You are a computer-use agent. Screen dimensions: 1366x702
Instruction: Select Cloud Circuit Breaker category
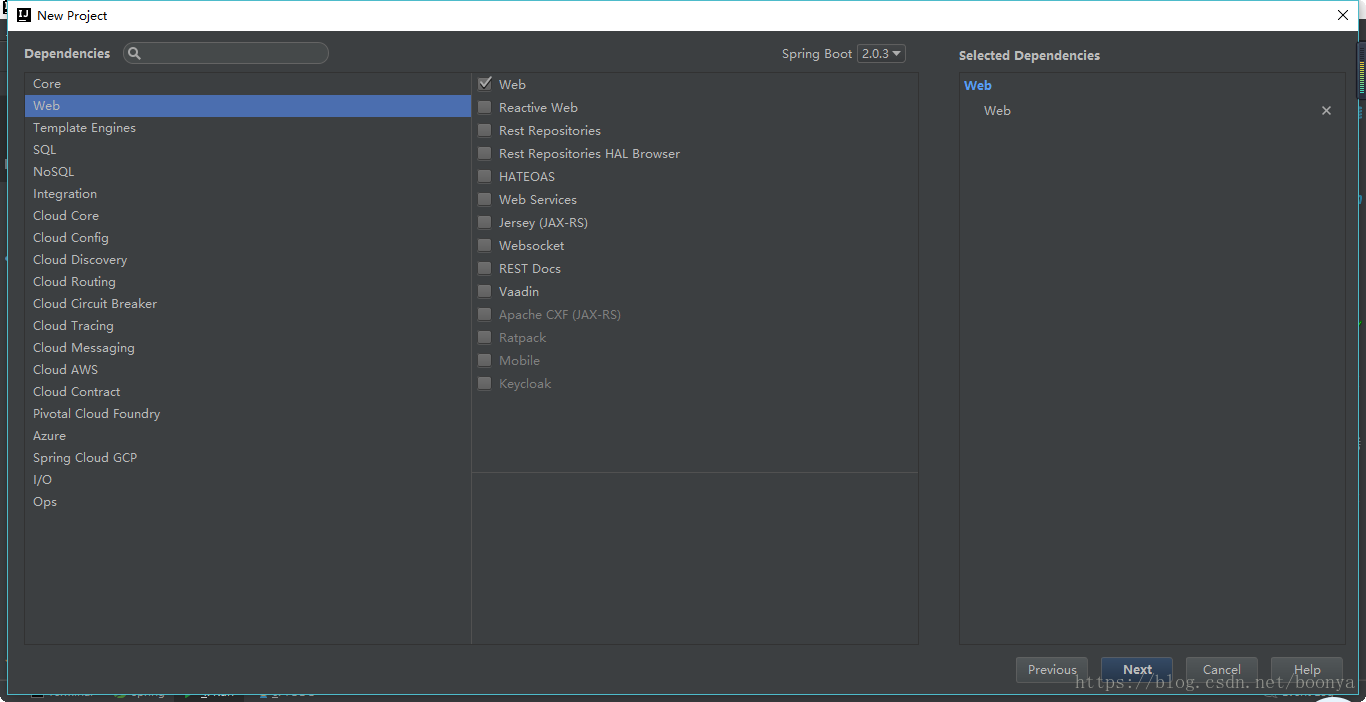[x=248, y=304]
